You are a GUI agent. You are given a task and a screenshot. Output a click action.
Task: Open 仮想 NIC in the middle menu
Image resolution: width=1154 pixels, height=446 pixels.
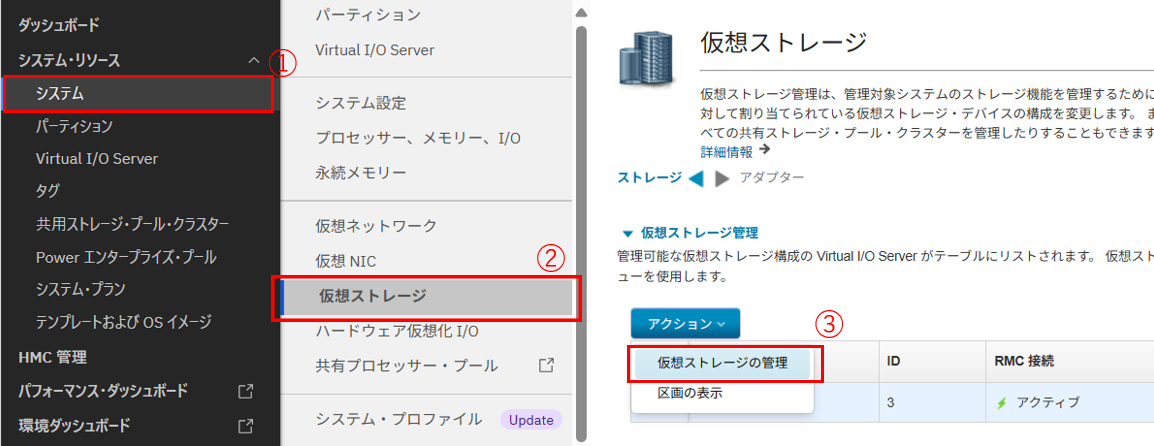pos(346,261)
